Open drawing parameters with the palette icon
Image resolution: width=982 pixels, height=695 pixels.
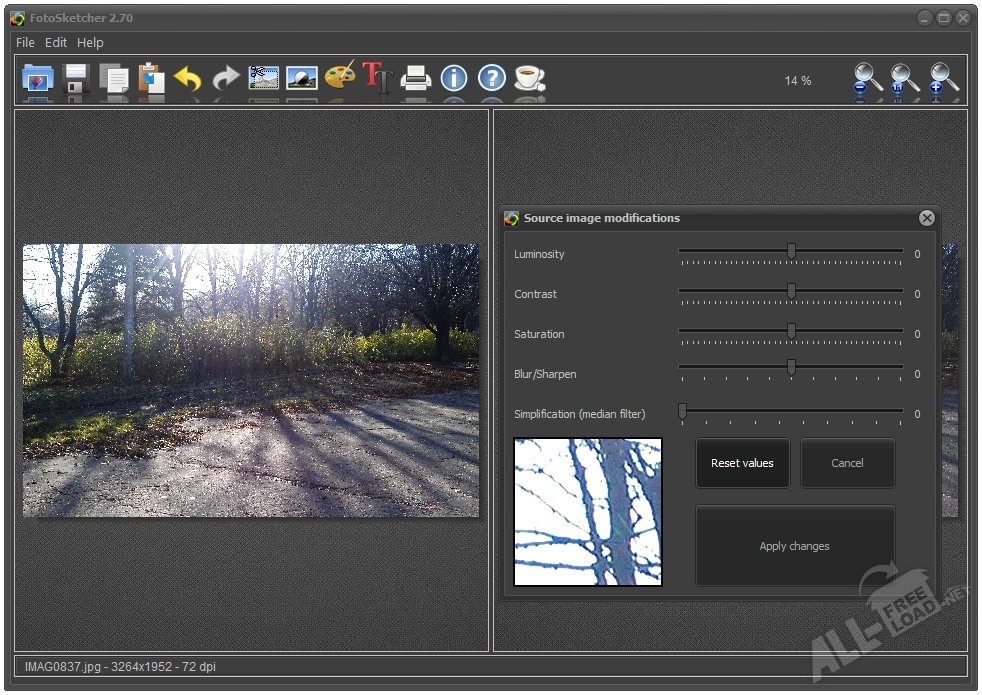click(340, 78)
